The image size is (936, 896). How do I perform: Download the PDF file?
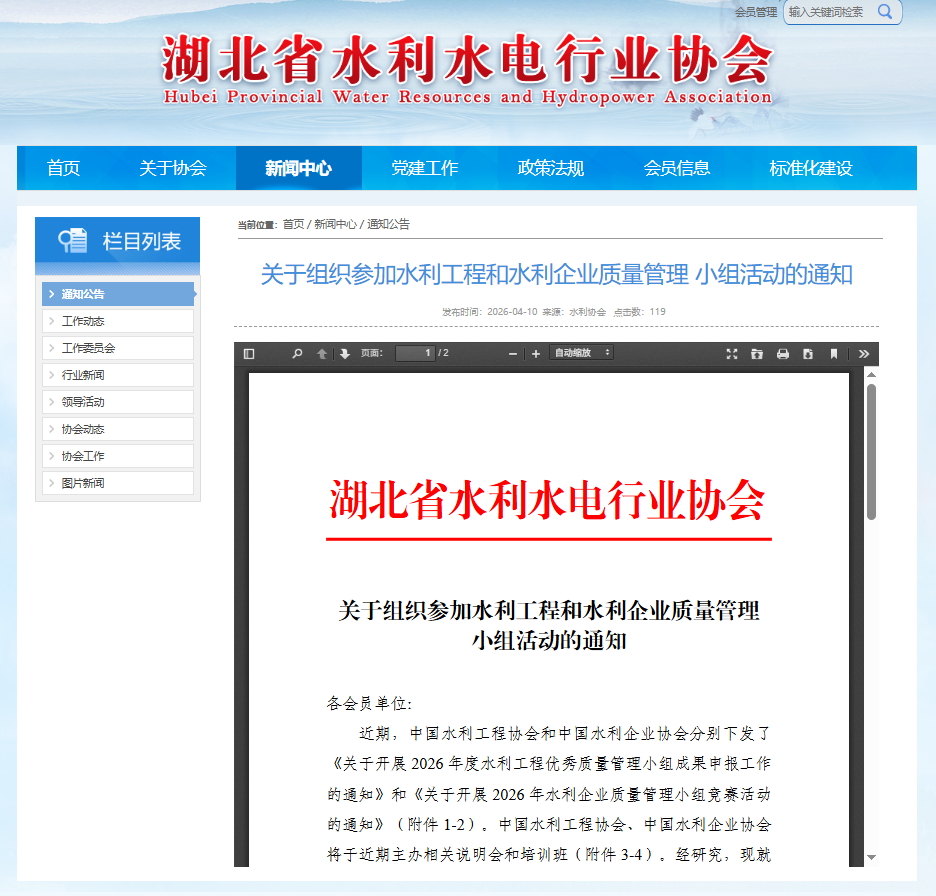point(808,353)
